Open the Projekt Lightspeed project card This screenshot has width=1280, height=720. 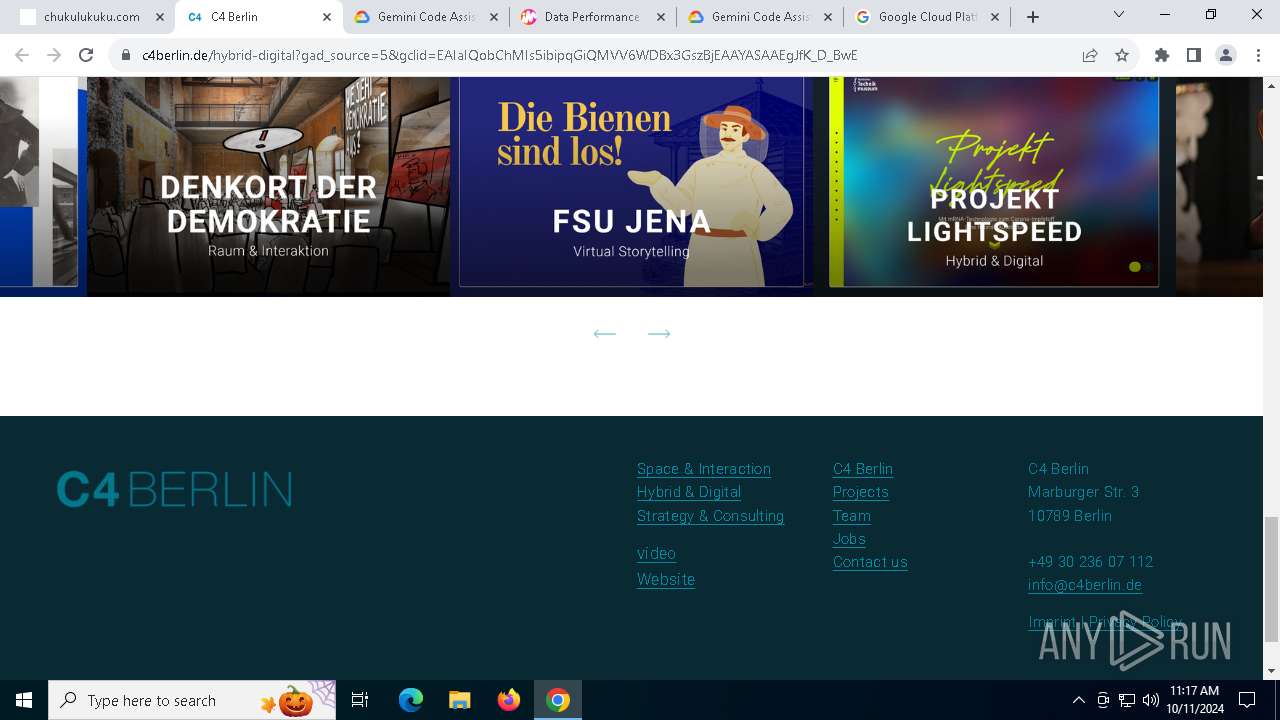[994, 186]
